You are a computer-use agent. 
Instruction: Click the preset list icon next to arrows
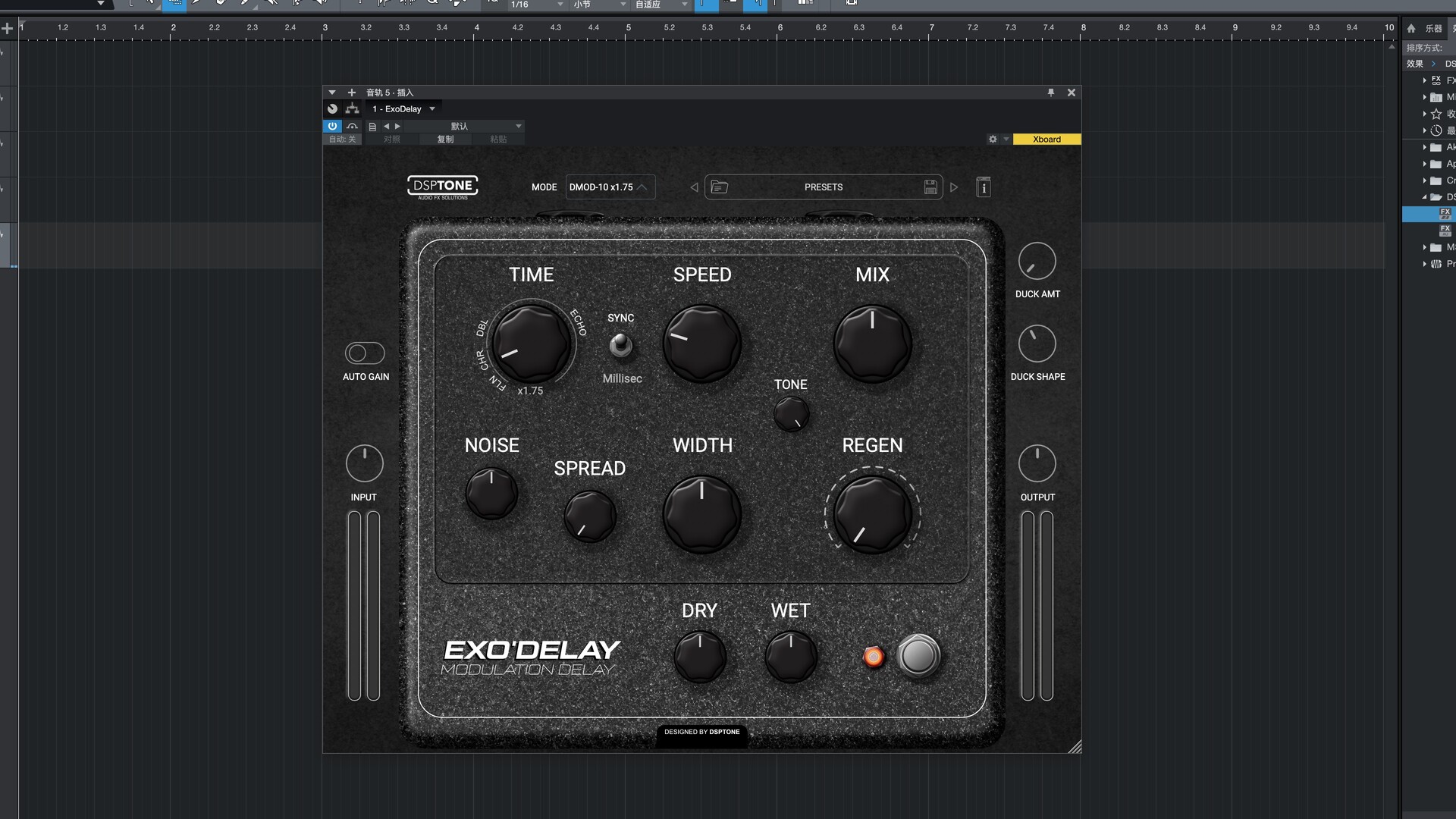pyautogui.click(x=372, y=127)
